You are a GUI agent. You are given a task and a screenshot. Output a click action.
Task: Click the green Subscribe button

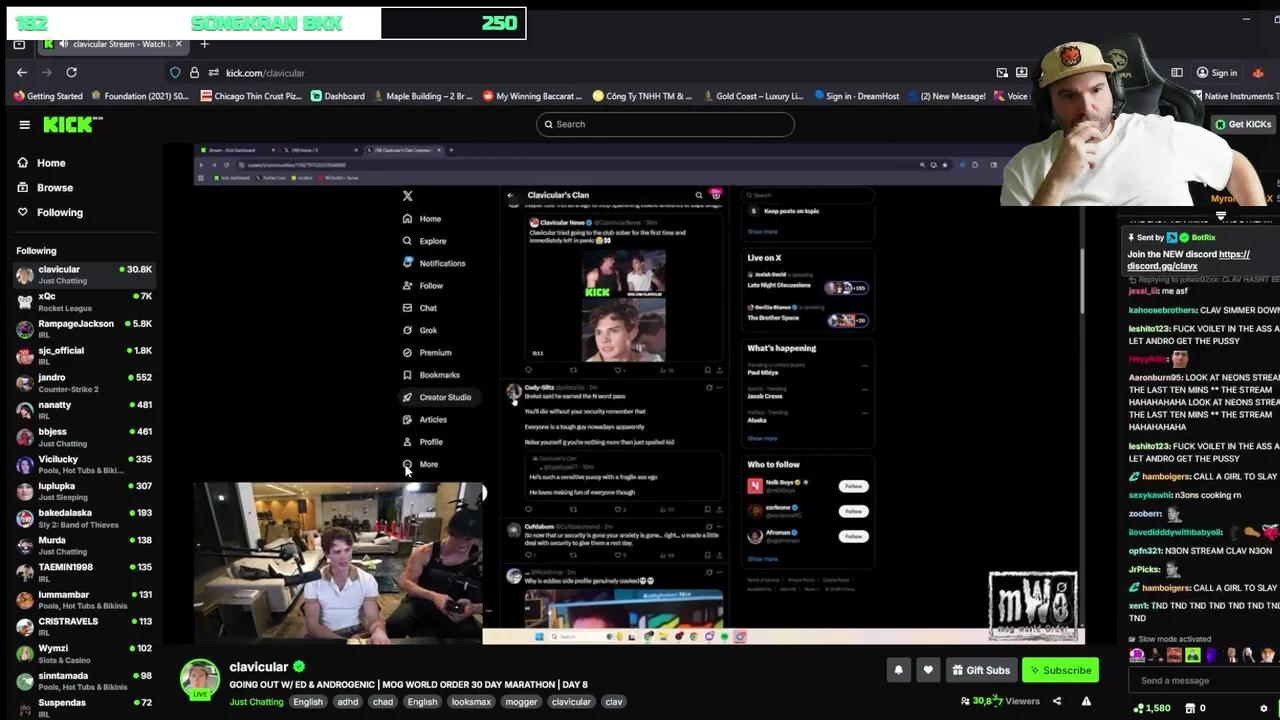1060,670
